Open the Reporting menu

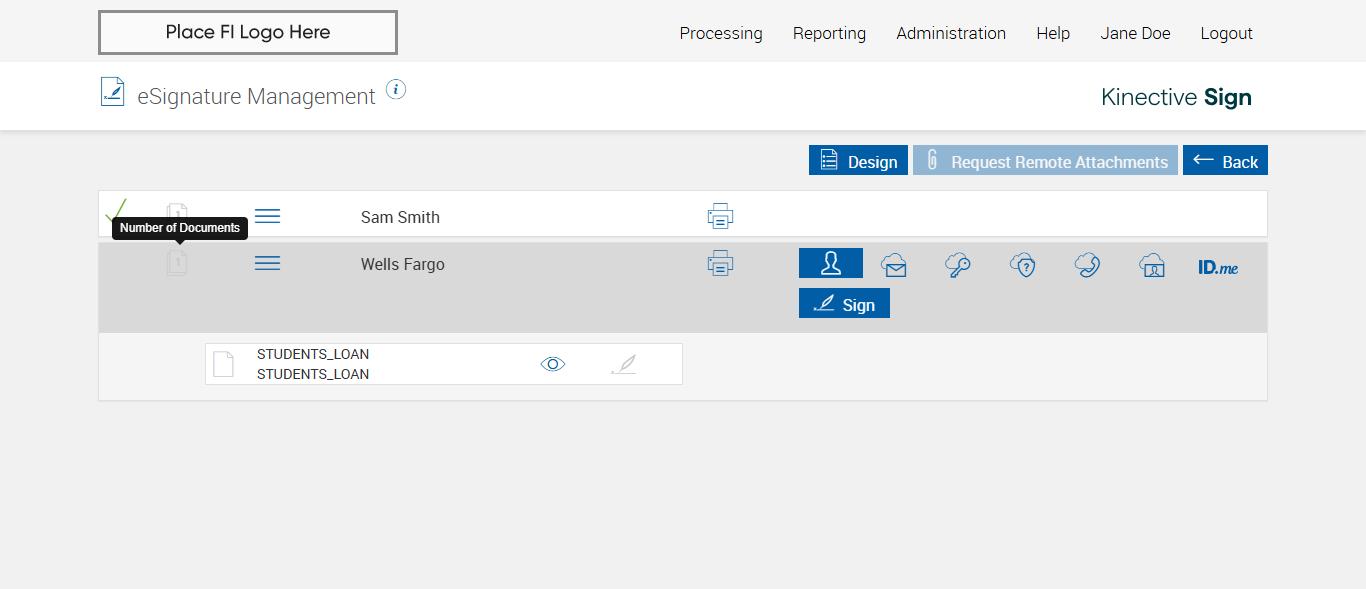pos(829,33)
